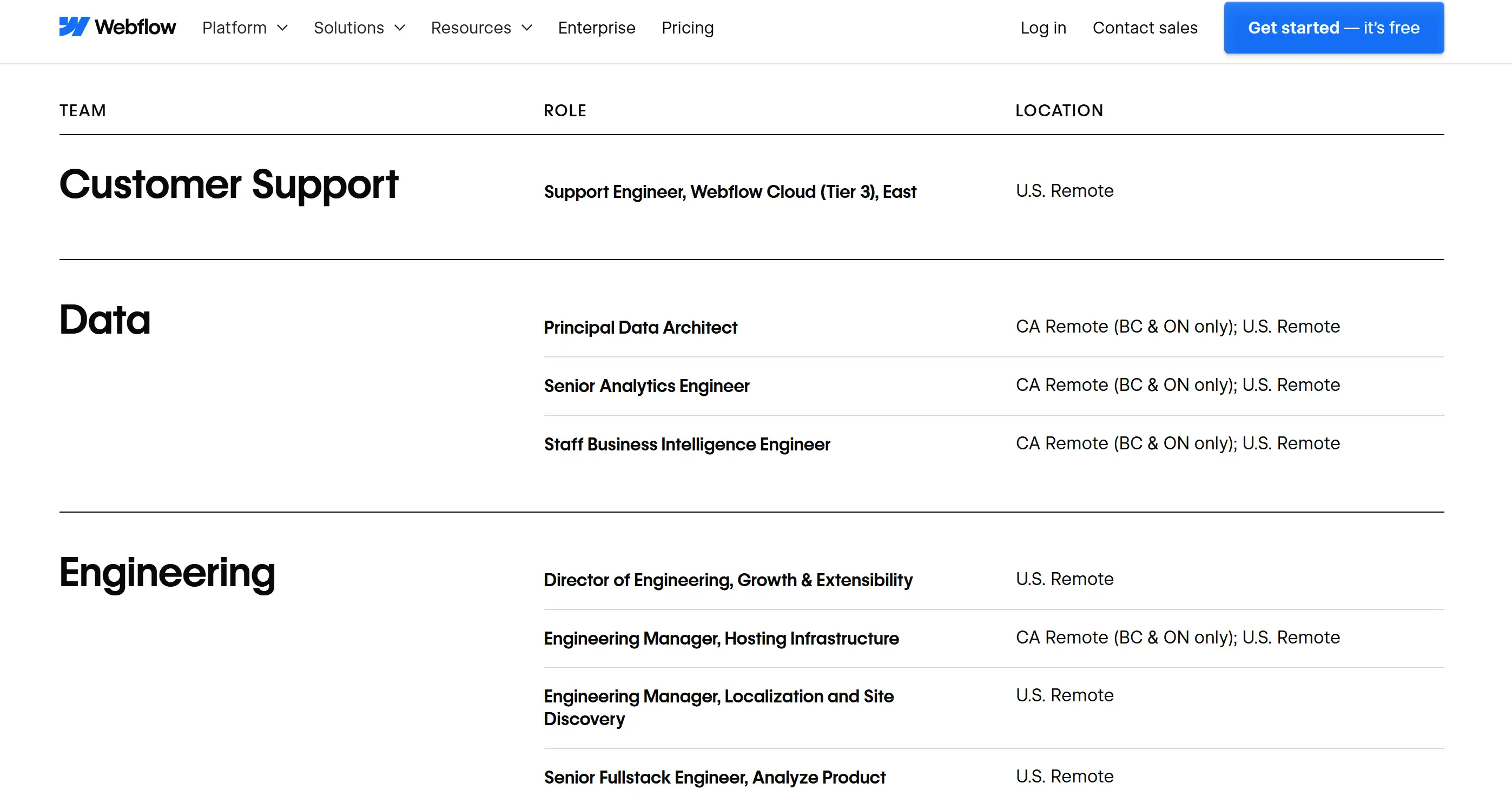Expand the Resources menu chevron
This screenshot has width=1512, height=803.
(x=527, y=28)
